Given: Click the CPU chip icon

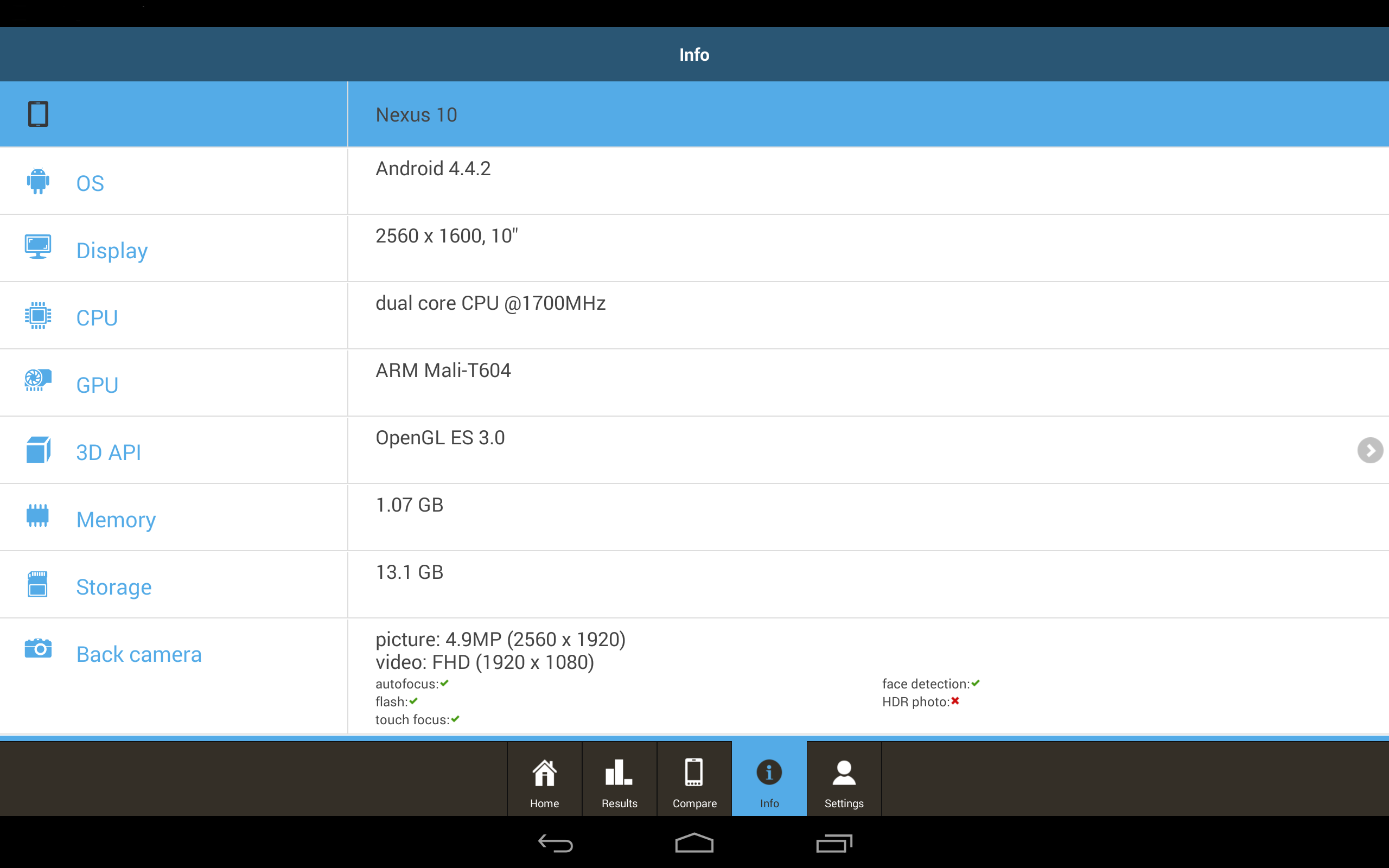Looking at the screenshot, I should tap(37, 315).
